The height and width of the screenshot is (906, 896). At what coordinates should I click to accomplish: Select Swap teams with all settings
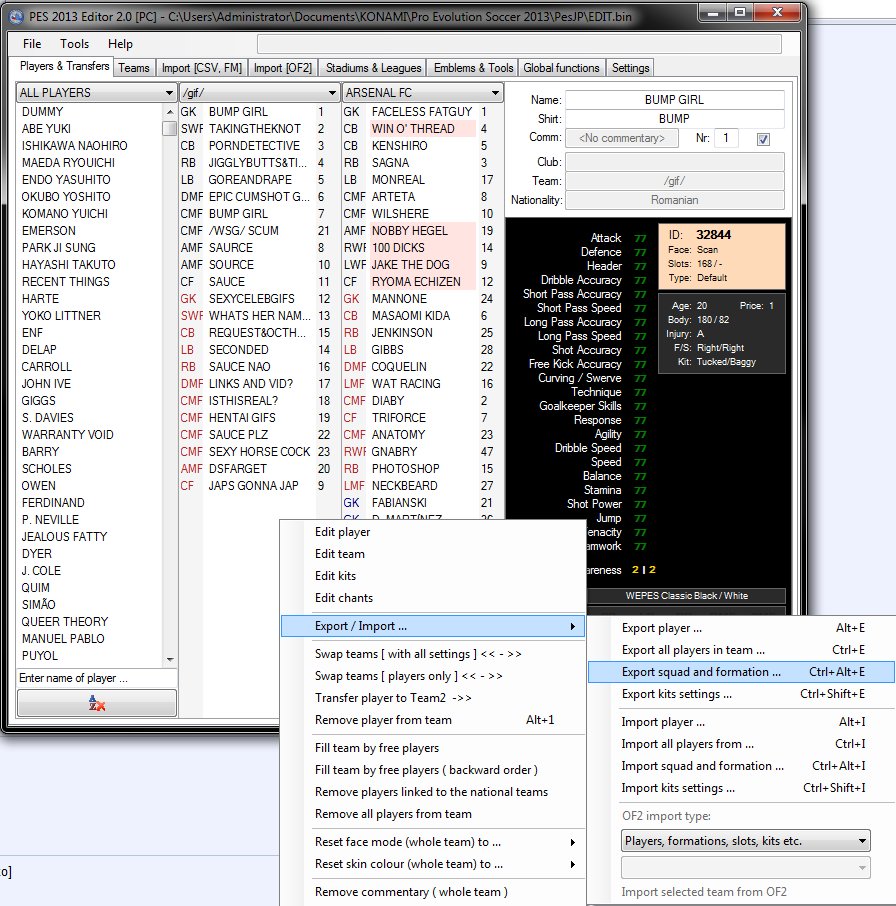point(433,653)
